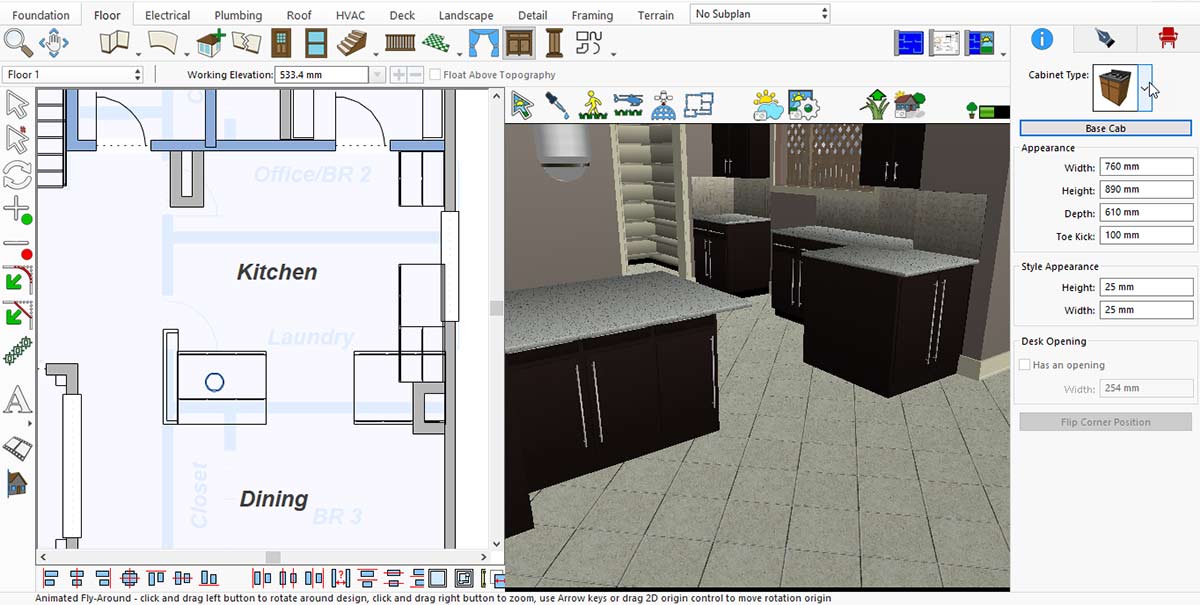This screenshot has width=1200, height=605.
Task: Open the Floor 1 level dropdown
Action: pyautogui.click(x=74, y=75)
